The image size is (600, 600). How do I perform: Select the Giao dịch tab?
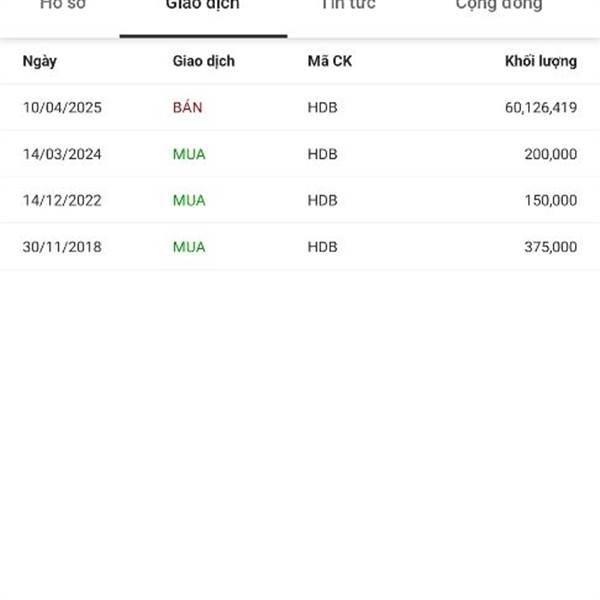pyautogui.click(x=203, y=5)
